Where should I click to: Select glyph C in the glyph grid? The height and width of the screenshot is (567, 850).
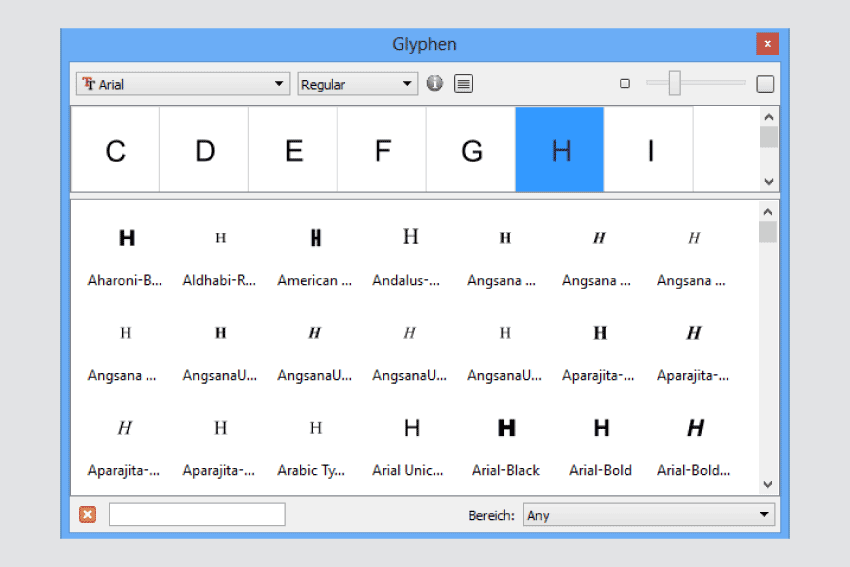(115, 150)
